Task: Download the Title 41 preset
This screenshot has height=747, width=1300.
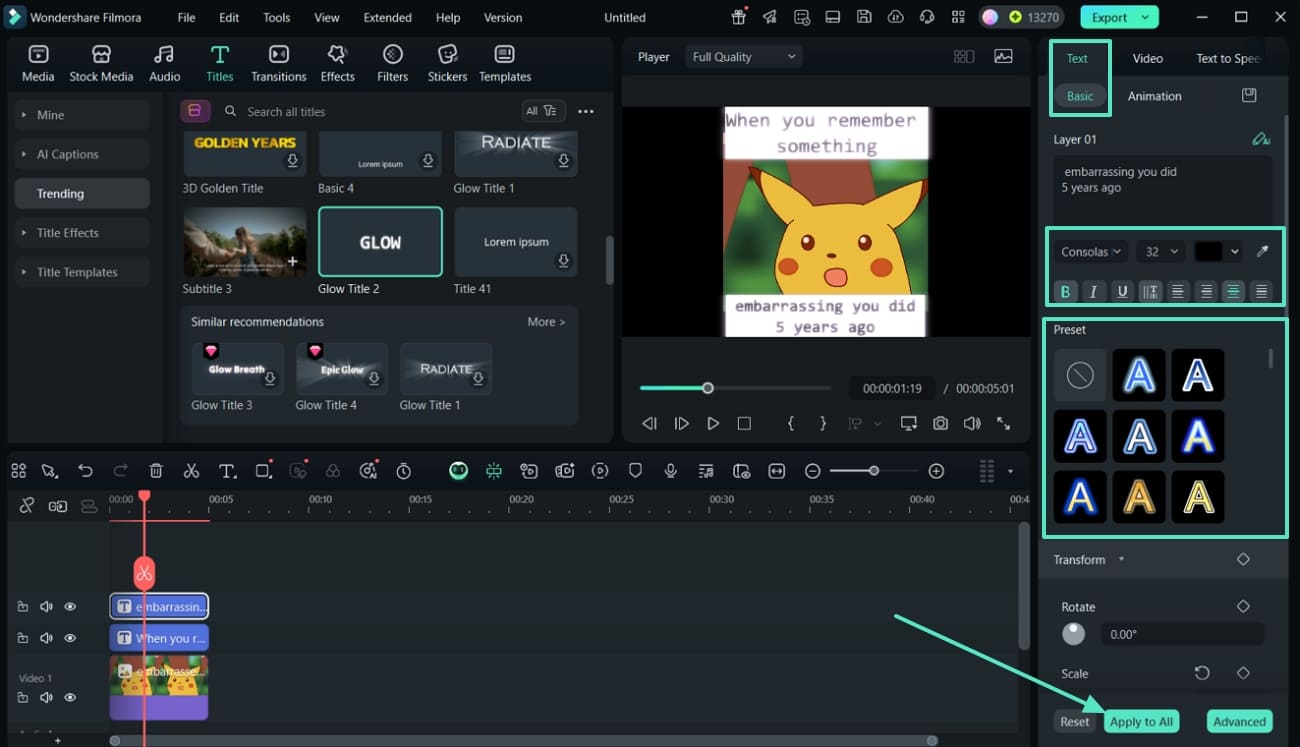Action: pos(564,261)
